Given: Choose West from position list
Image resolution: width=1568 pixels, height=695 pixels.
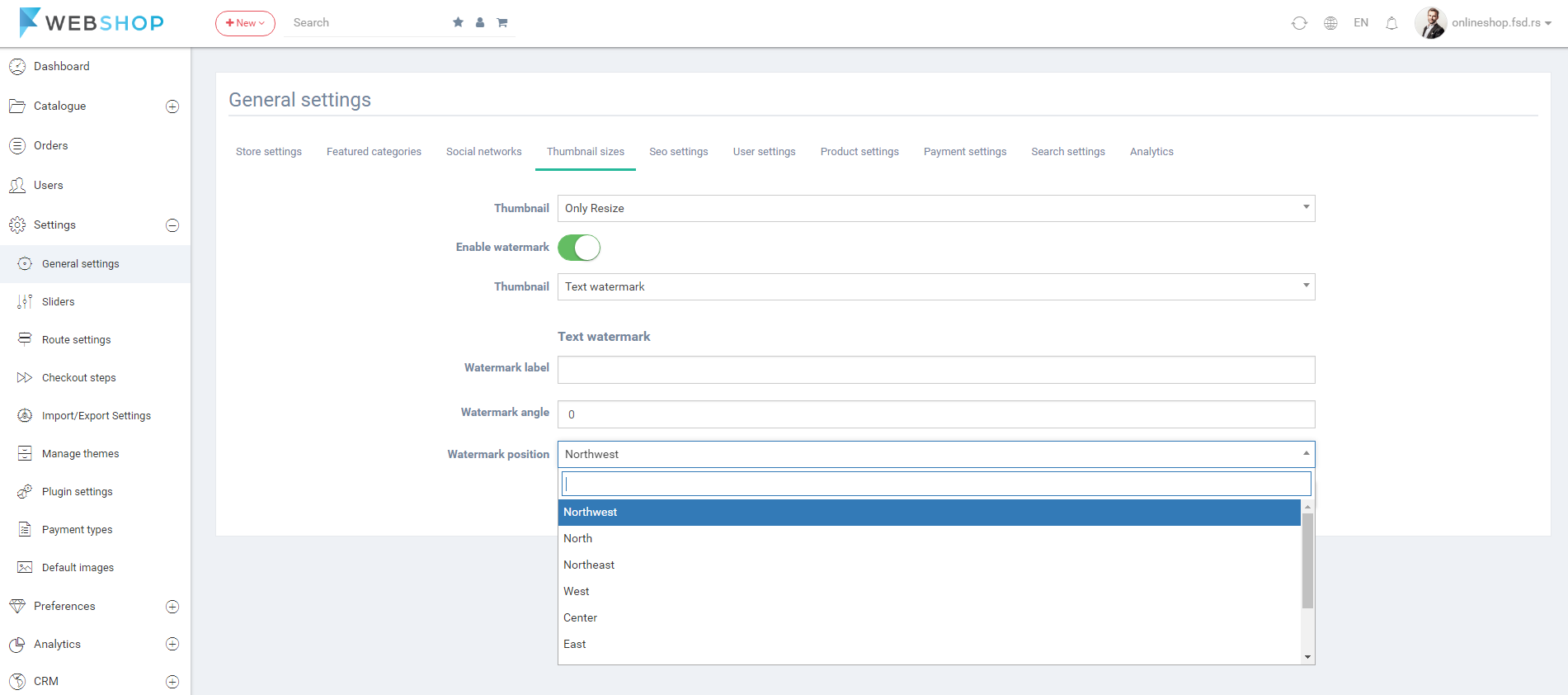Looking at the screenshot, I should pyautogui.click(x=930, y=592).
